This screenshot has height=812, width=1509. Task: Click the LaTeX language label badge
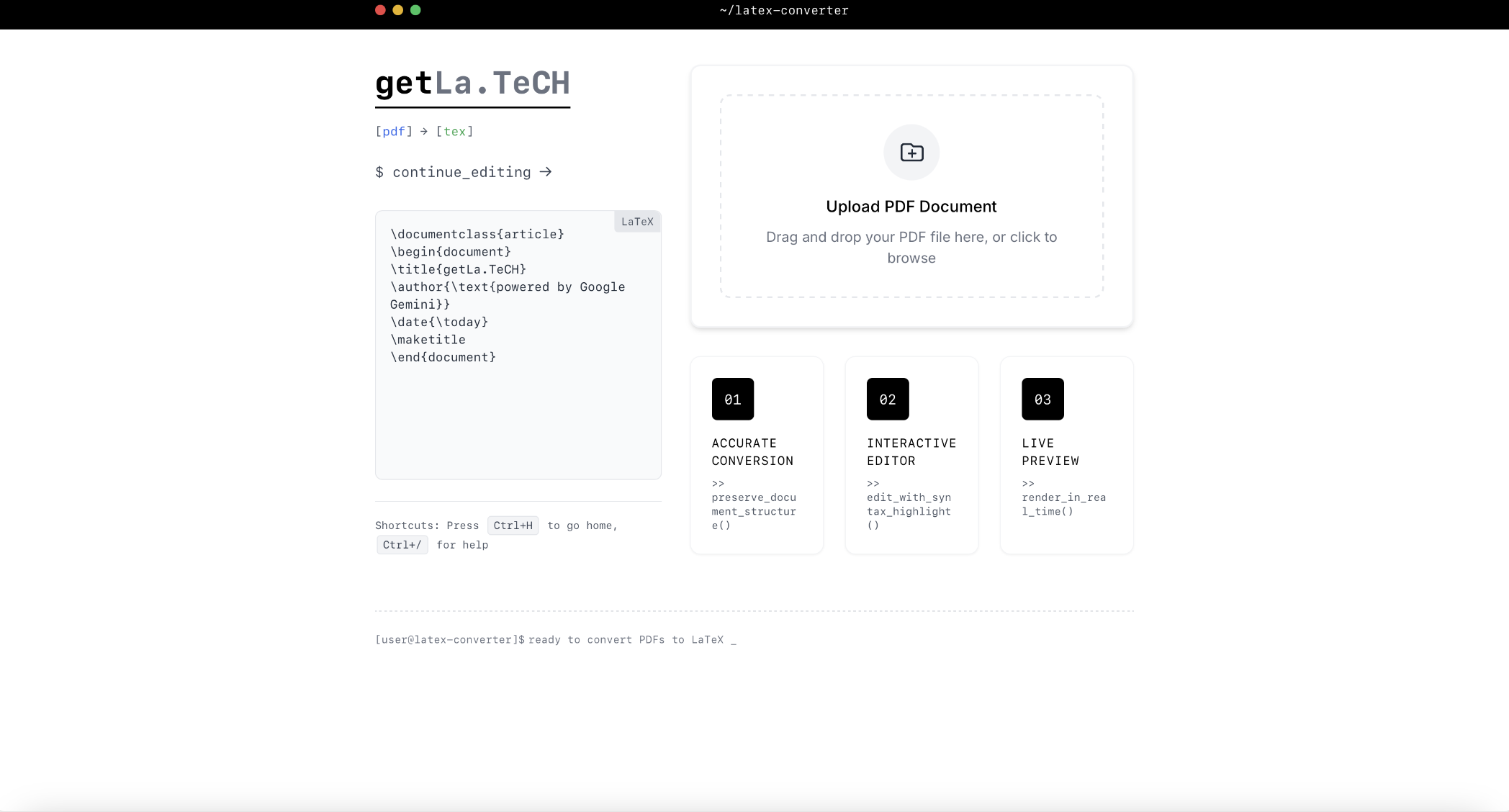click(x=637, y=222)
